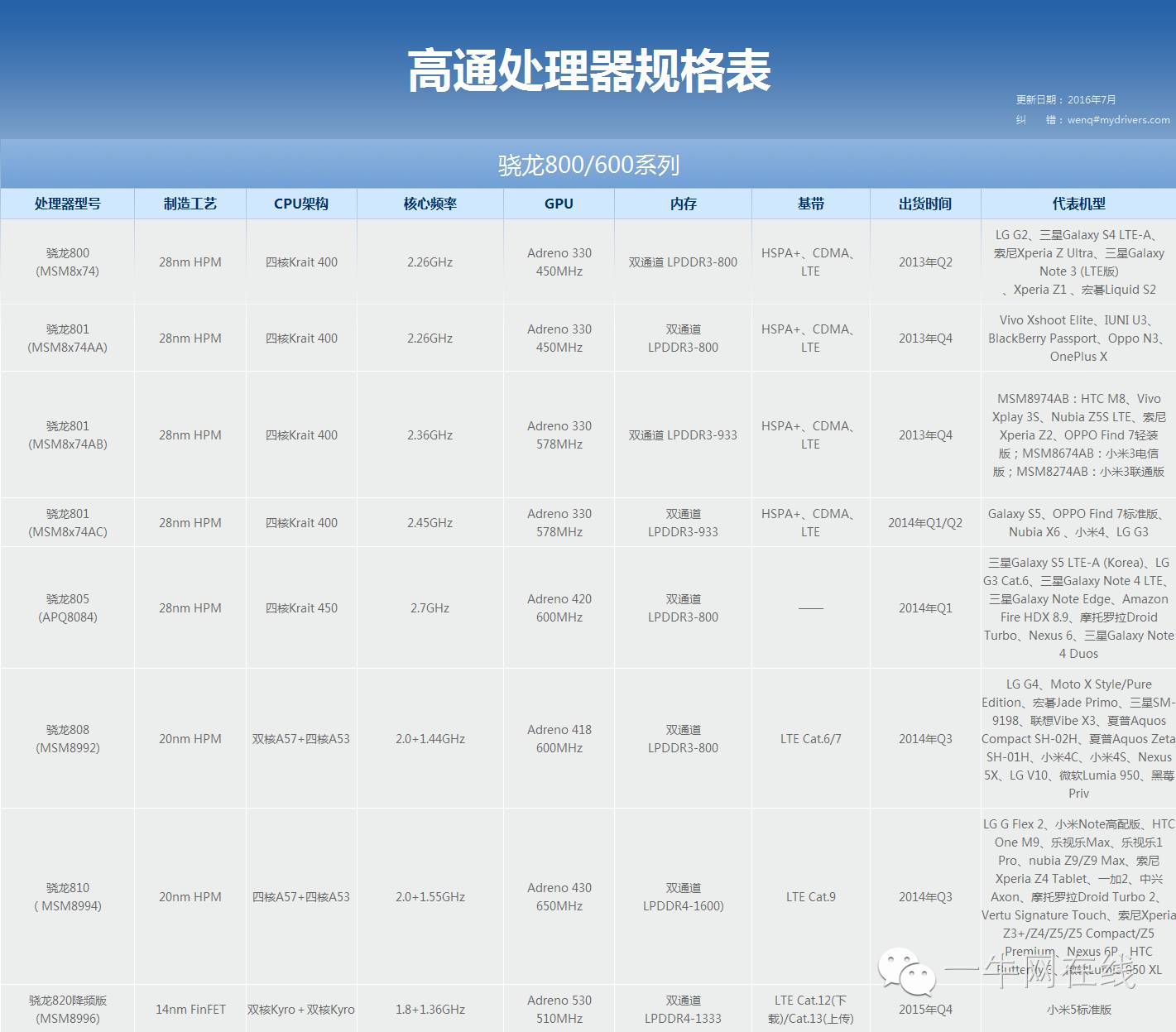Click the 小米5标准版 device cell
The width and height of the screenshot is (1176, 1032).
pyautogui.click(x=1079, y=1010)
